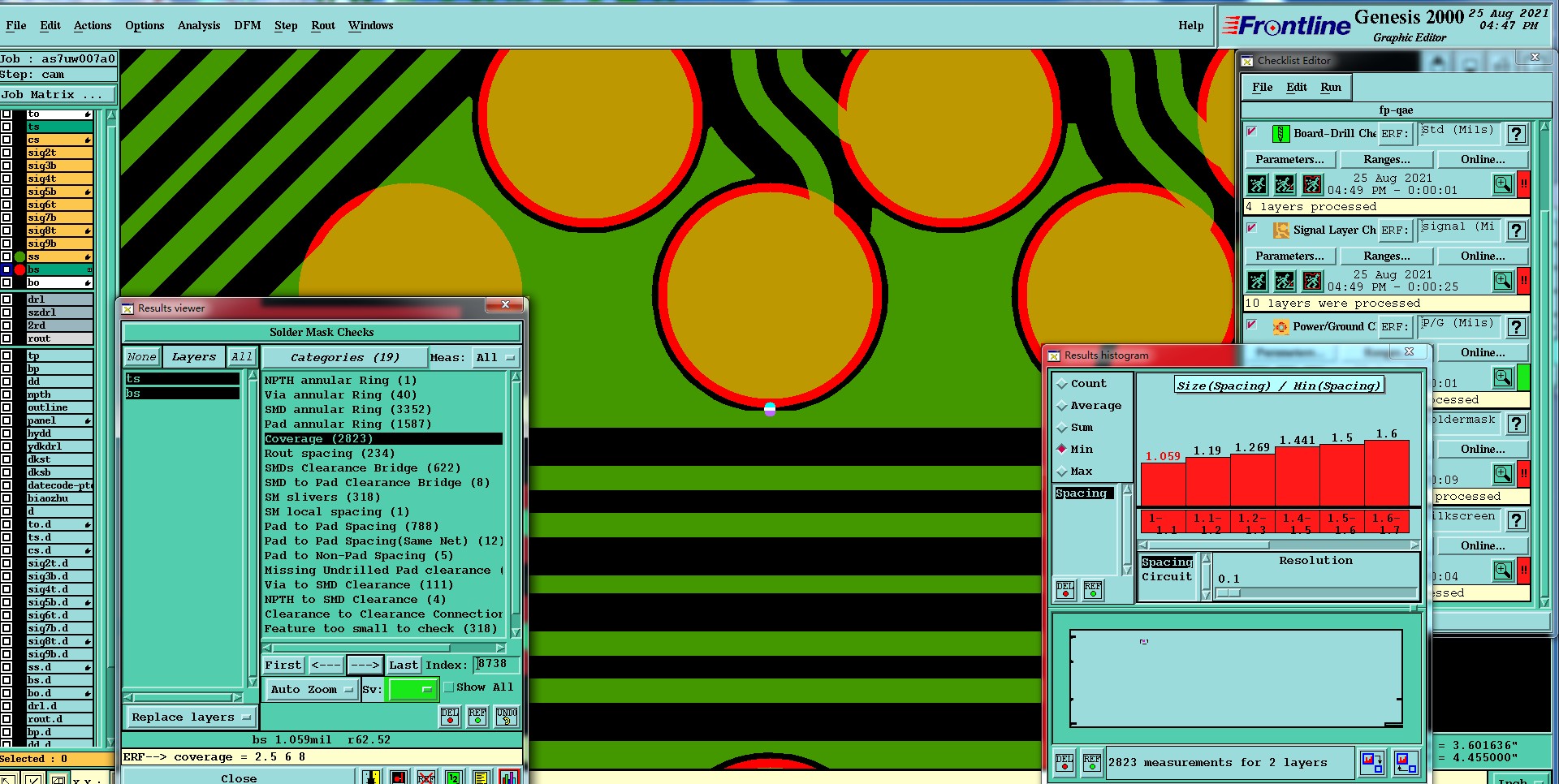Click rightmost transfer icon at histogram bottom
1559x784 pixels.
(1406, 763)
